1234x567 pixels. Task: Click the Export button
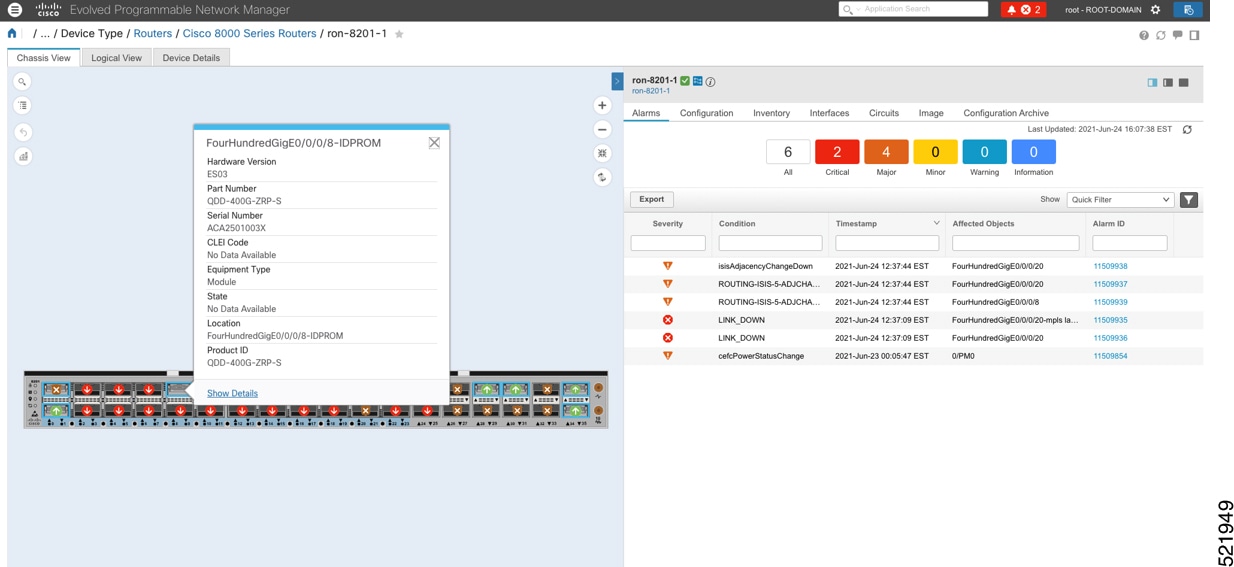coord(651,200)
